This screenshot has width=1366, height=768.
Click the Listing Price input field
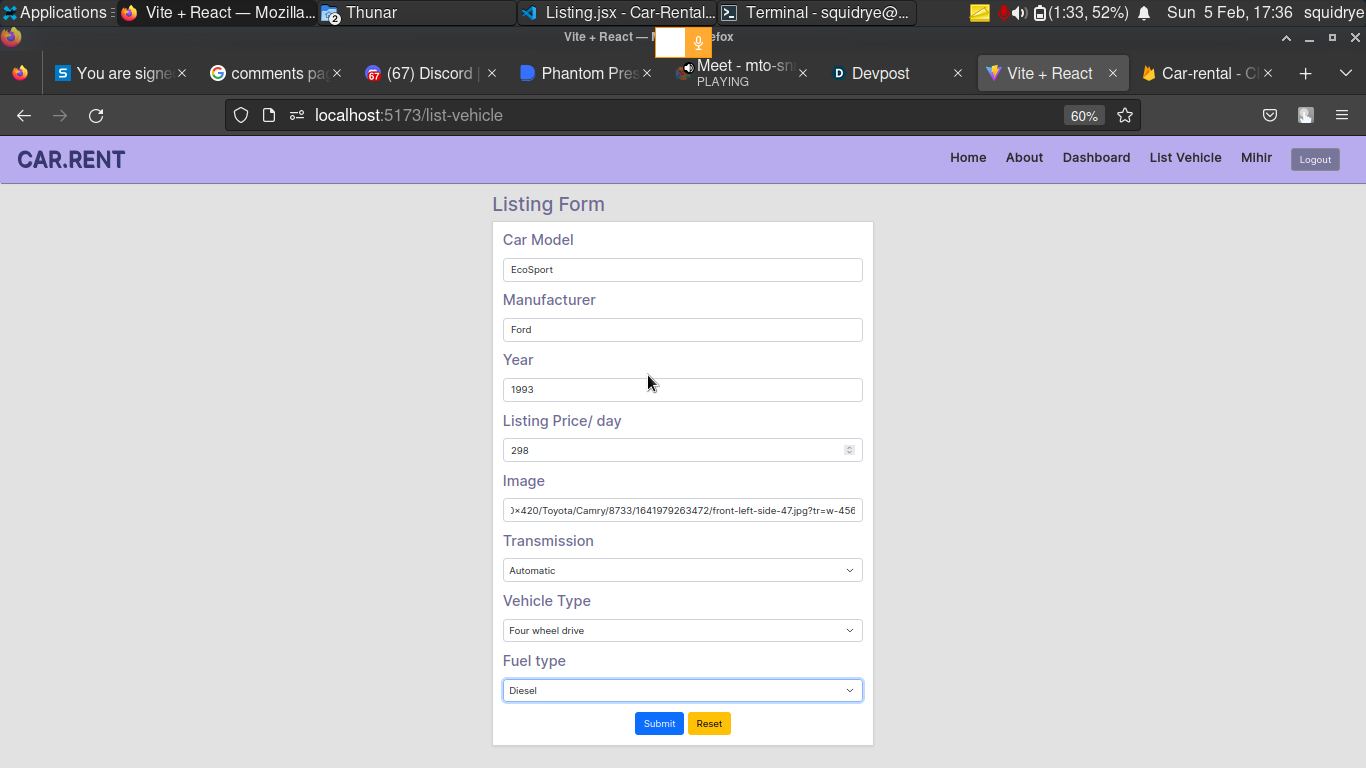(x=682, y=450)
